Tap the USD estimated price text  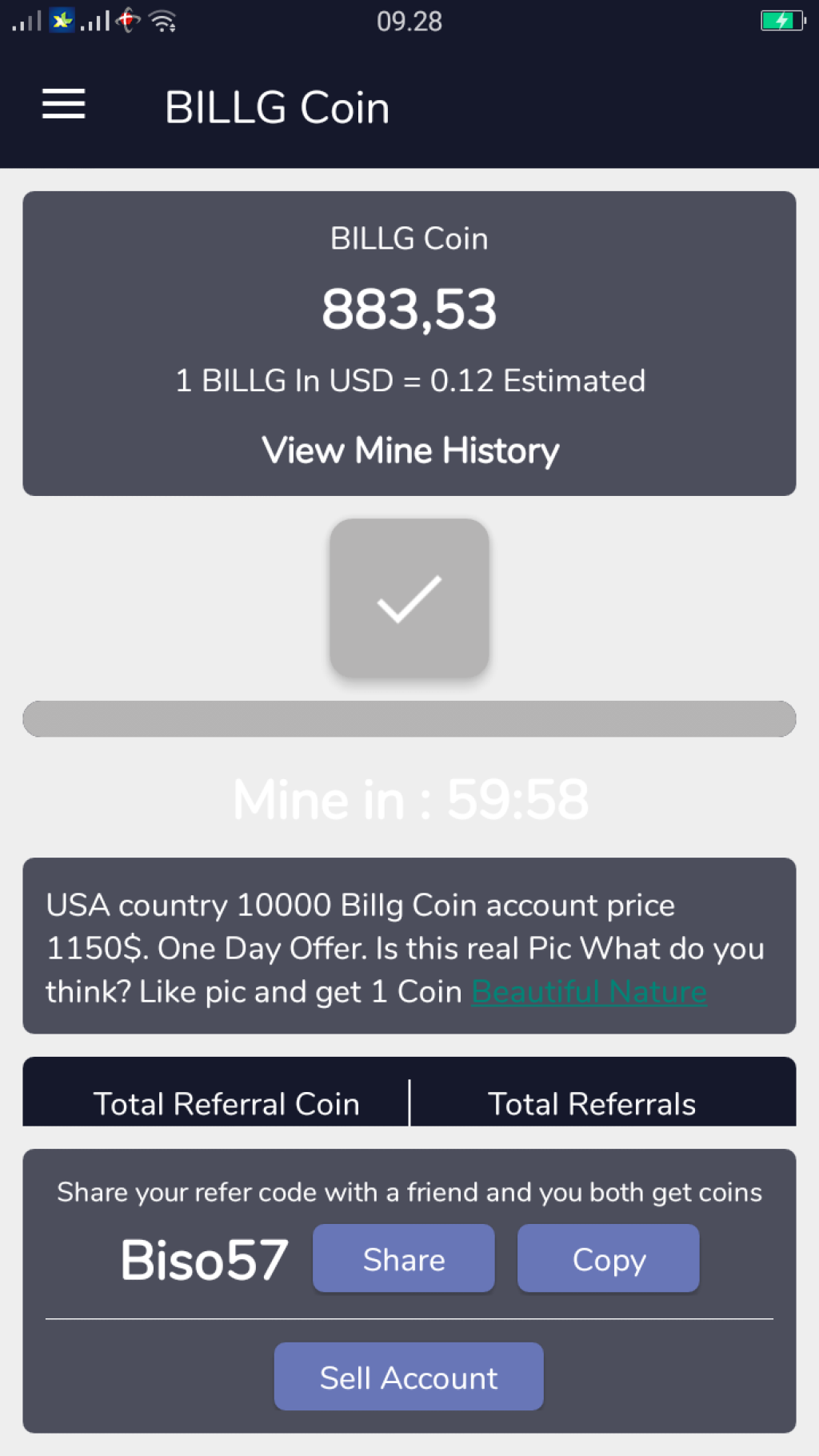coord(410,381)
